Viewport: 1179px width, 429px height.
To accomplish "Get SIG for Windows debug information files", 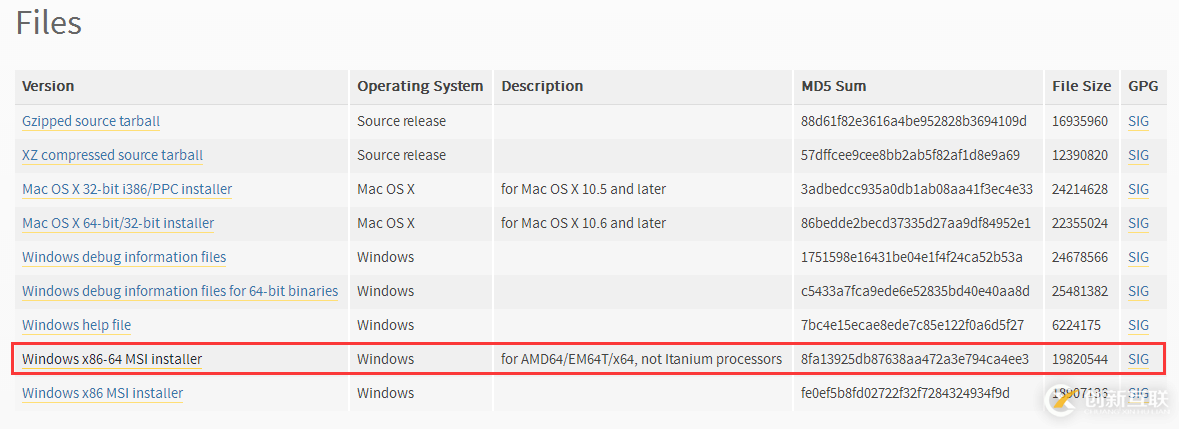I will click(1138, 257).
